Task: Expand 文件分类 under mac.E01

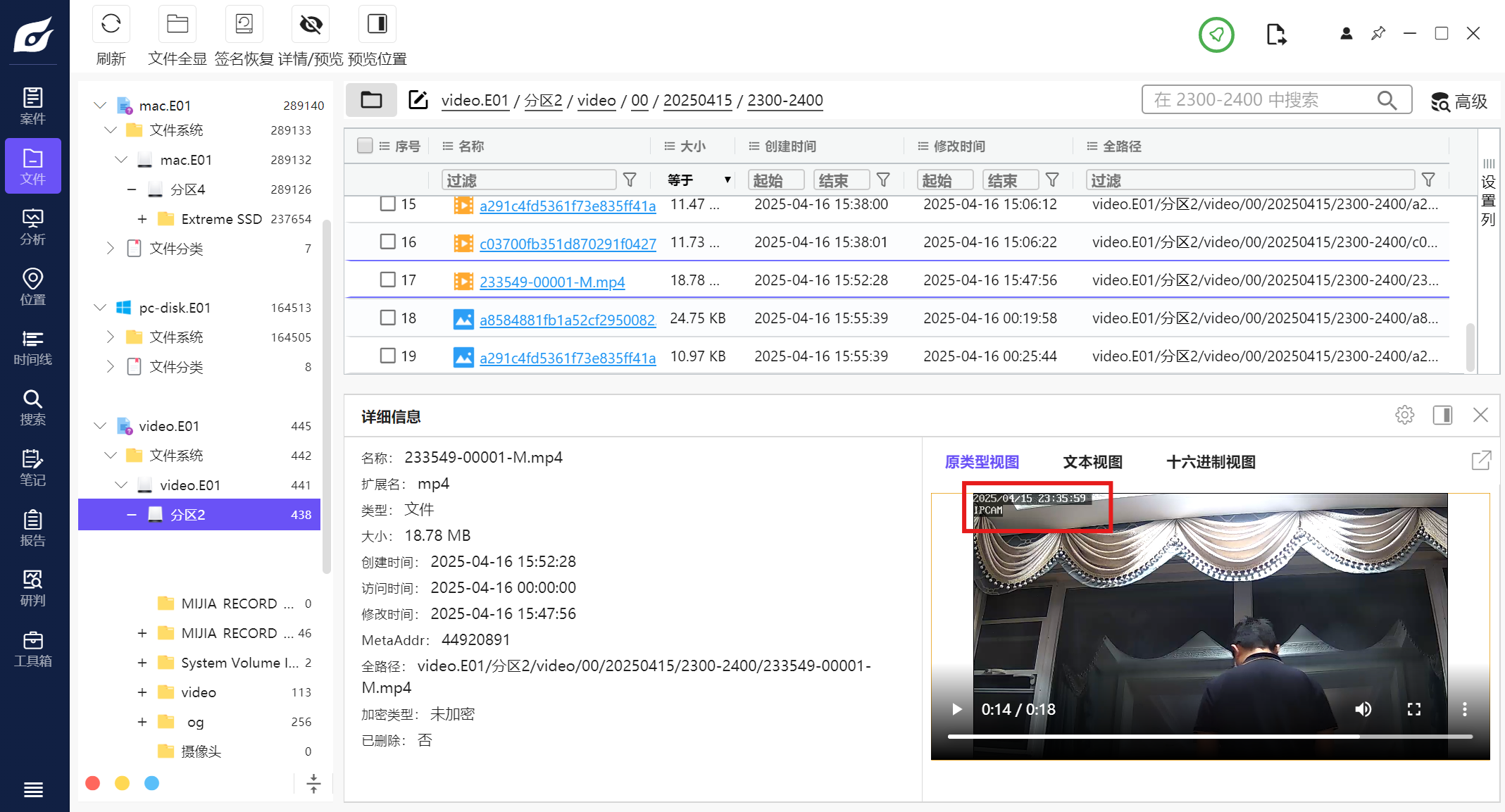Action: click(111, 248)
